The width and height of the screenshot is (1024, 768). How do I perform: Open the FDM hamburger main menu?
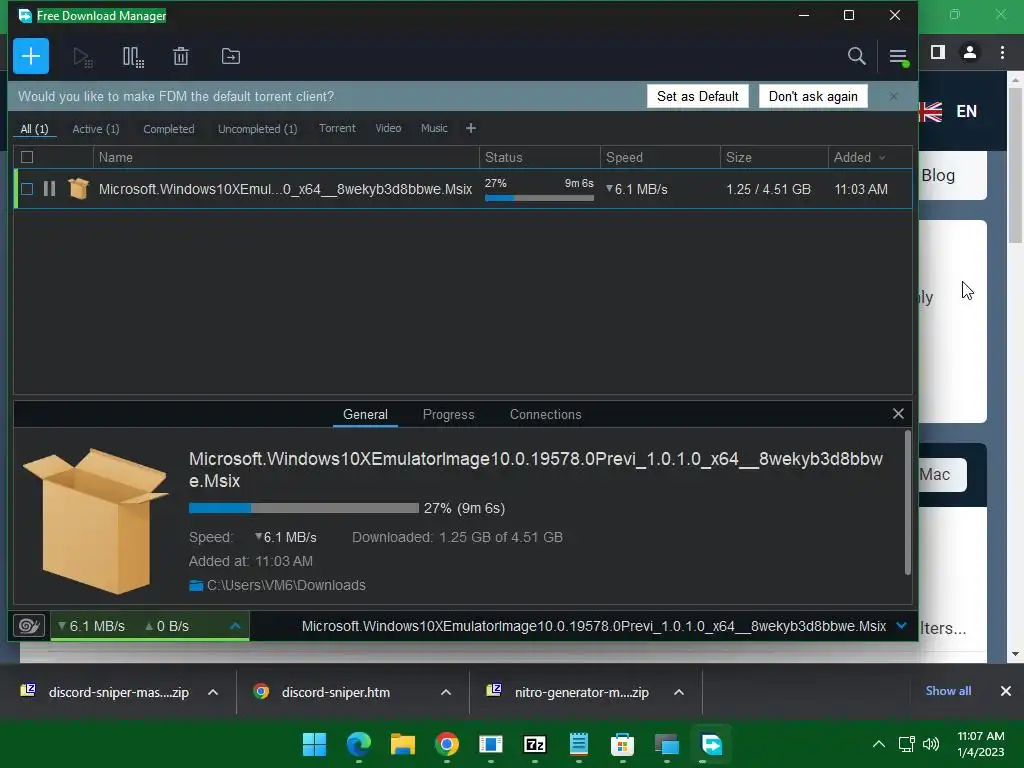tap(899, 57)
